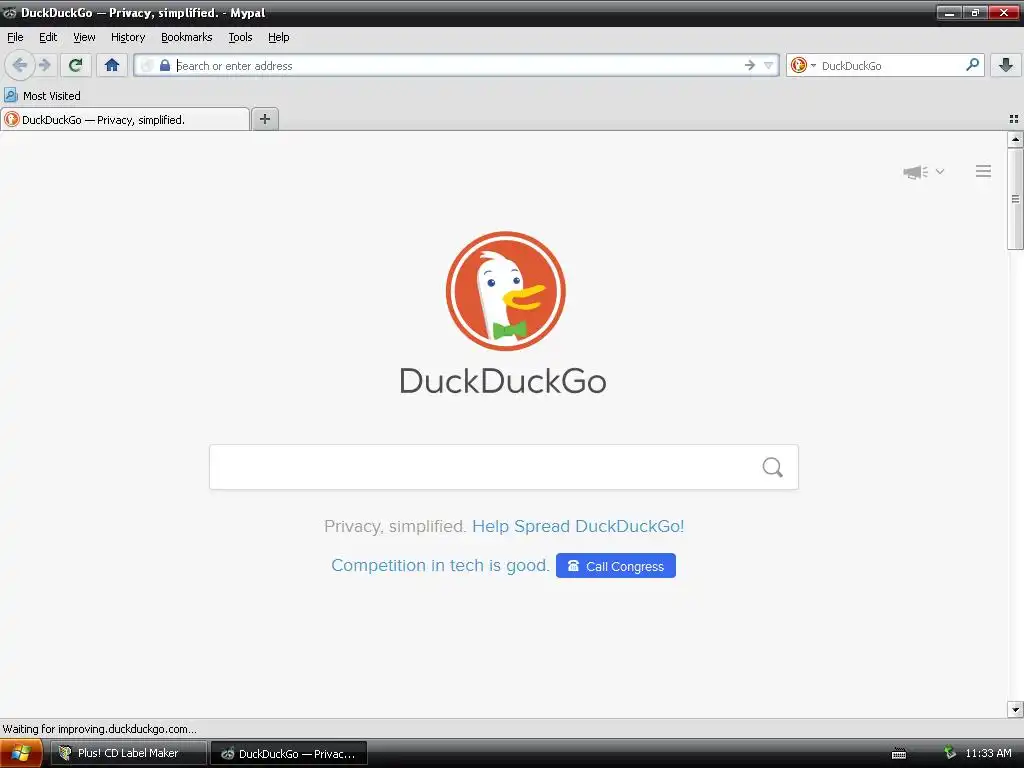Follow the Help Spread DuckDuckGo! link
1024x768 pixels.
coord(578,526)
